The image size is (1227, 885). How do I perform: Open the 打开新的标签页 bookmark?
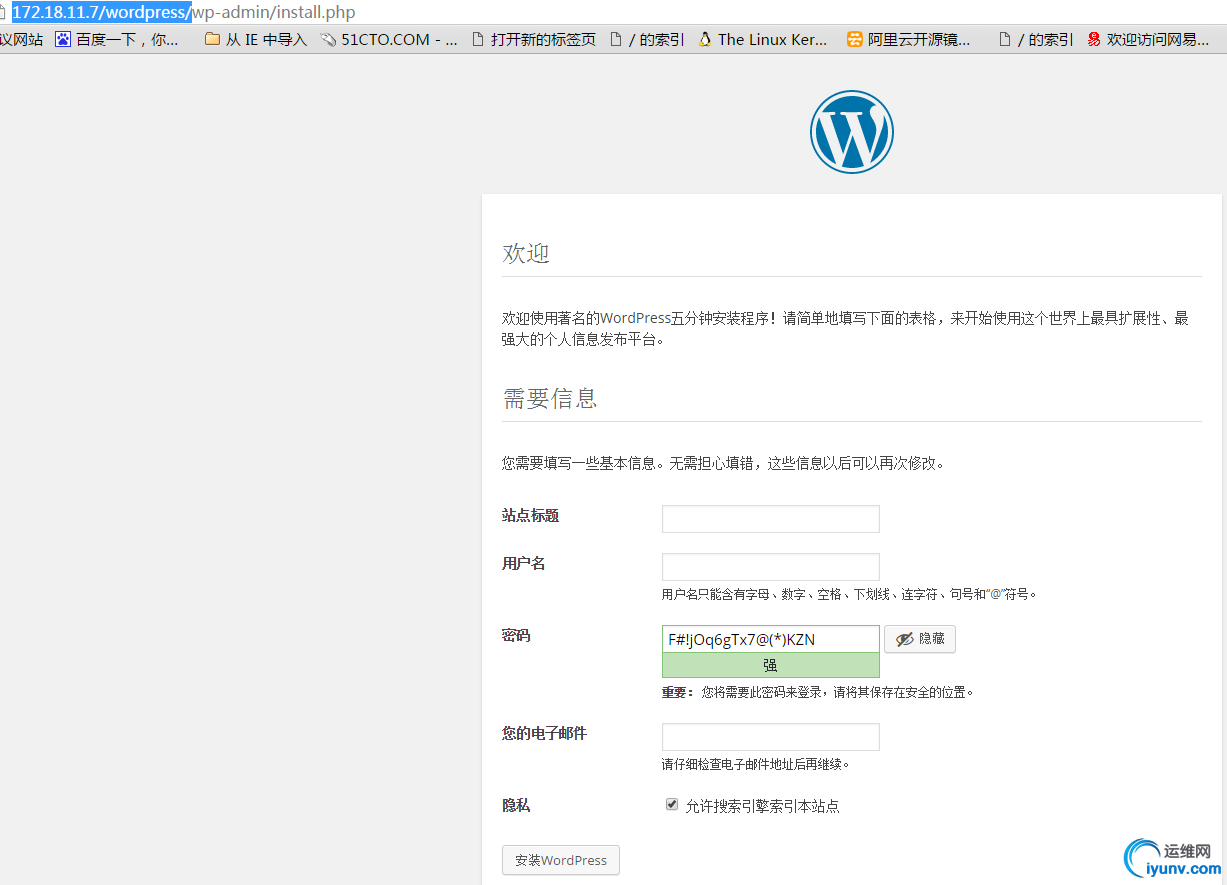click(x=533, y=40)
